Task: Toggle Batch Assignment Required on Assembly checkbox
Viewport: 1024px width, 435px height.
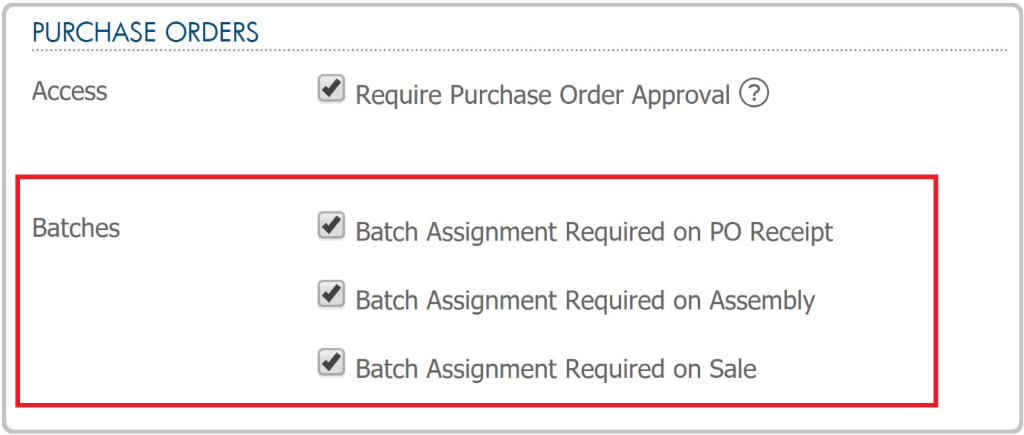Action: click(331, 295)
